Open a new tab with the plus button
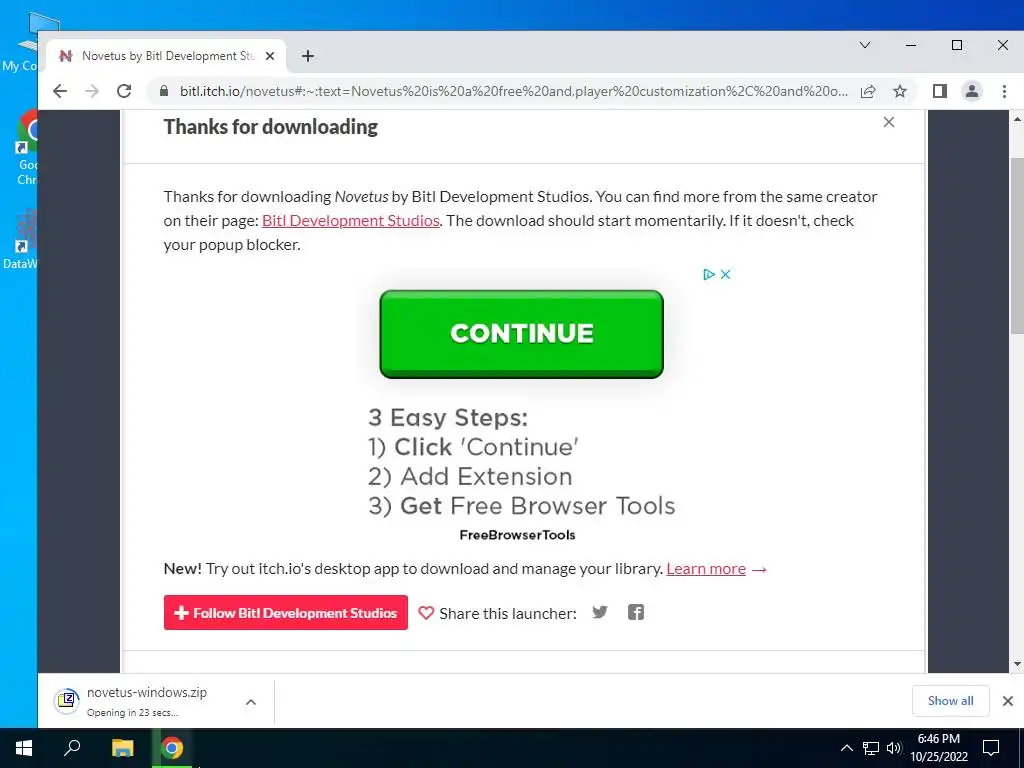This screenshot has height=768, width=1024. pos(308,56)
